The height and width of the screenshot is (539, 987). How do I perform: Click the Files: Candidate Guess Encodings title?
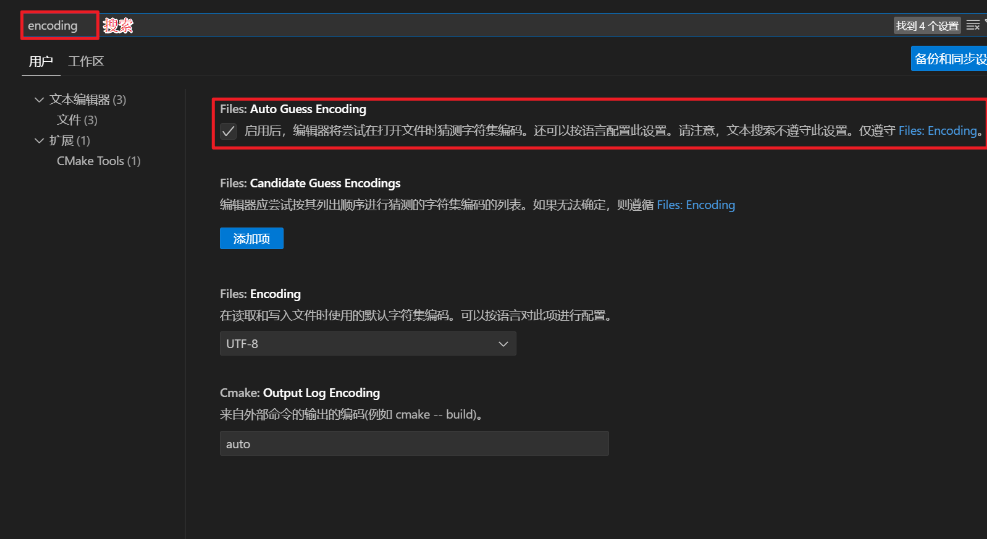pyautogui.click(x=310, y=183)
